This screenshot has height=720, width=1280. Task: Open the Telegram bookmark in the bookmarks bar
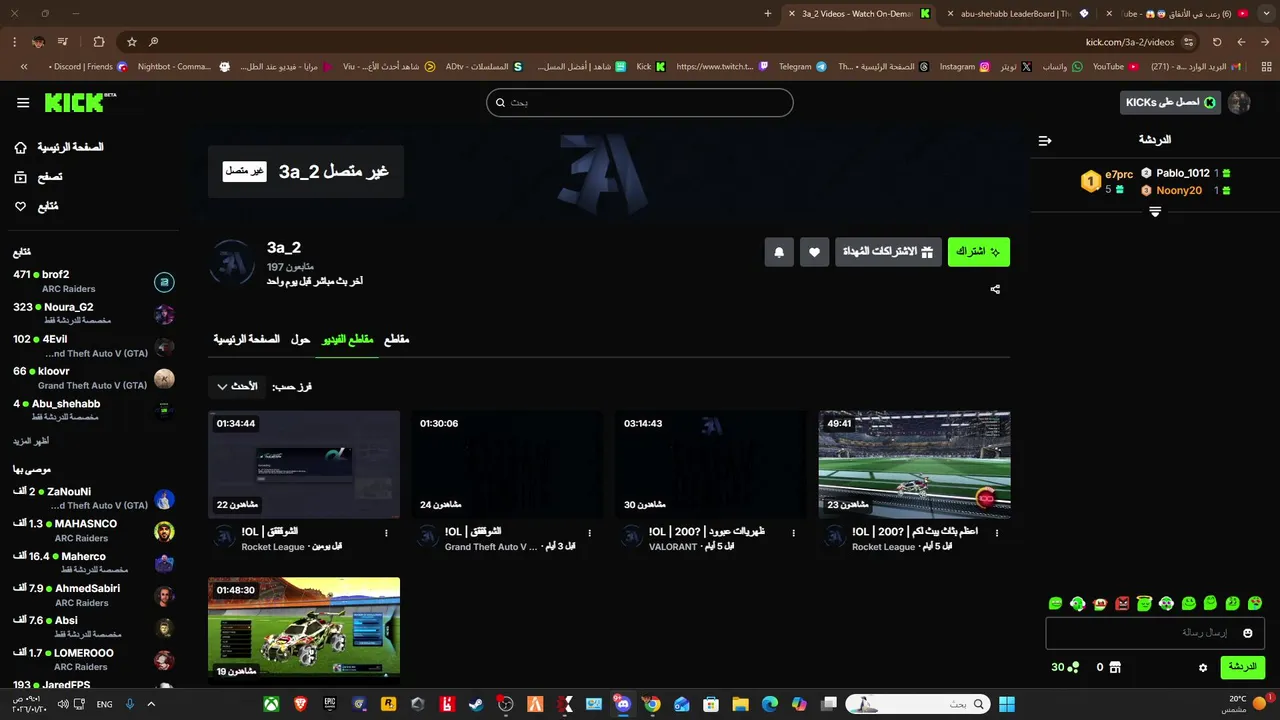coord(802,67)
